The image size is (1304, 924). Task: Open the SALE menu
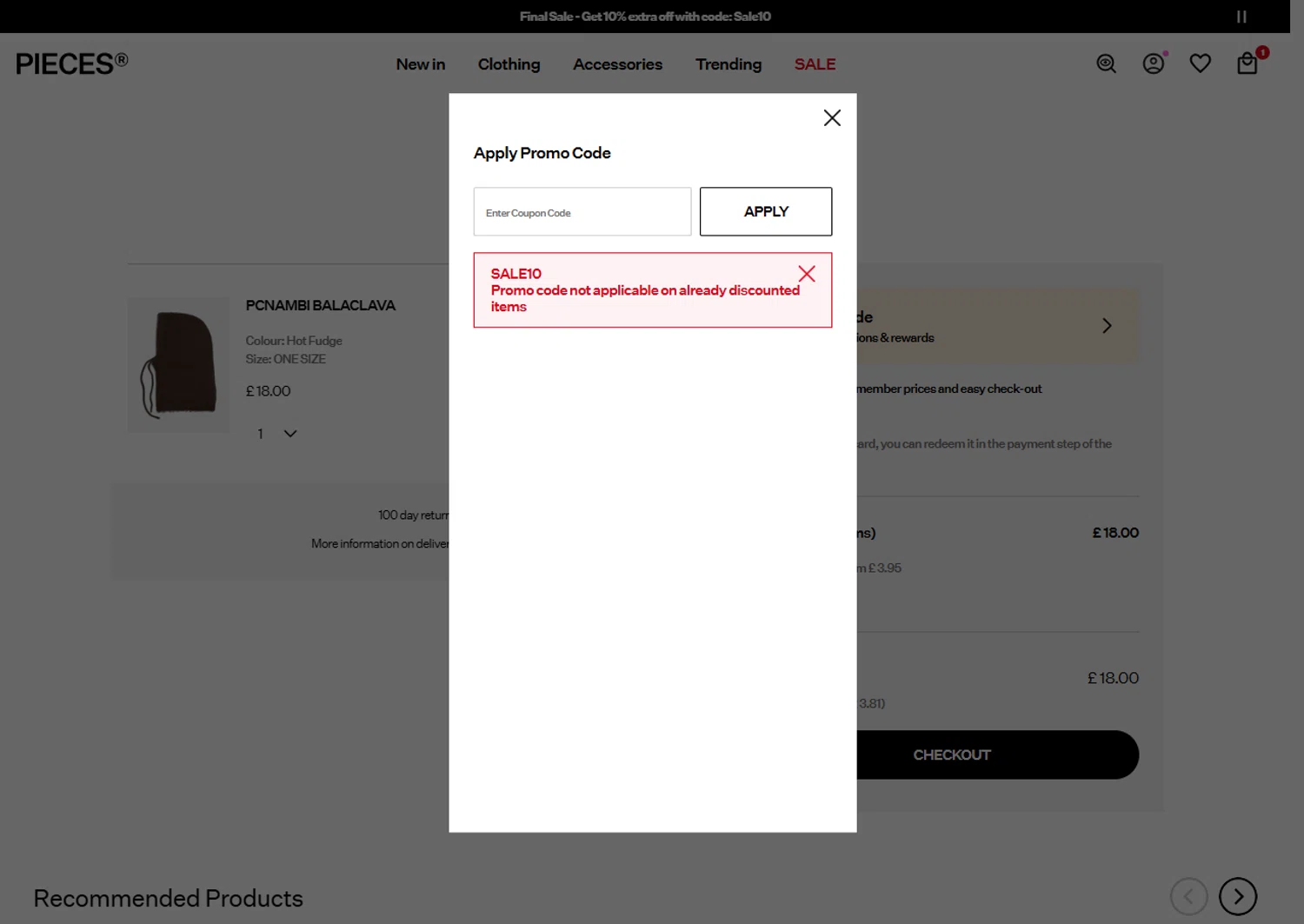pos(815,64)
